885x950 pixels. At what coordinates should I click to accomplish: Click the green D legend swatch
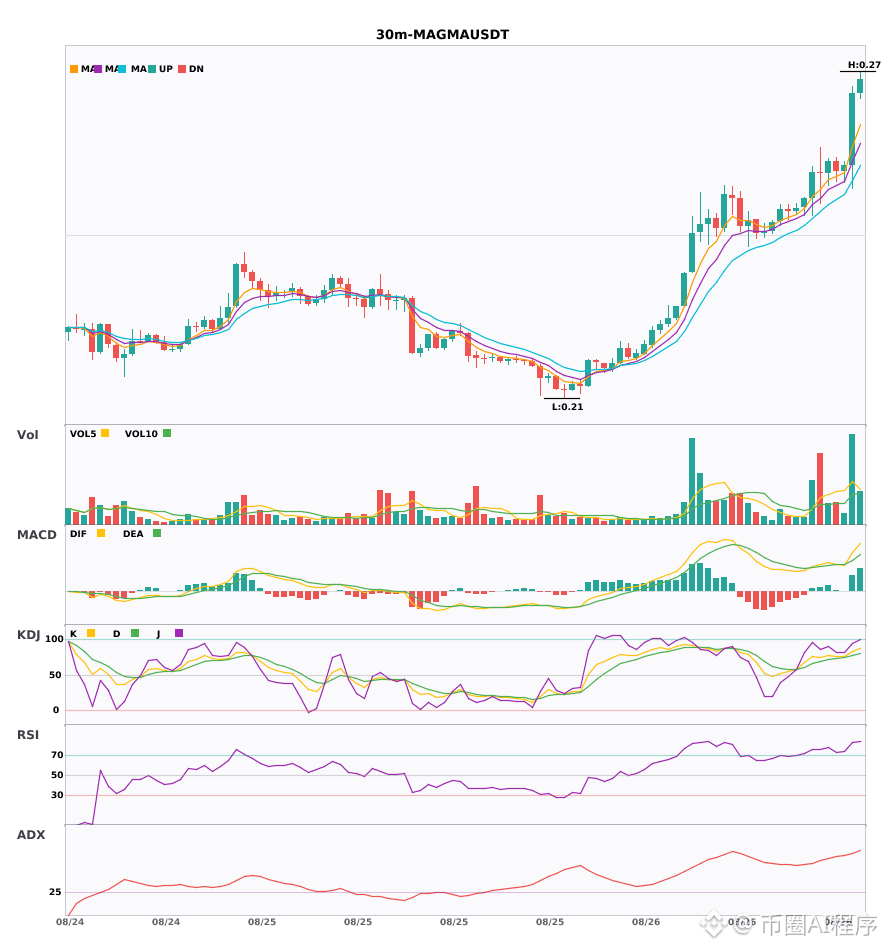[x=135, y=633]
